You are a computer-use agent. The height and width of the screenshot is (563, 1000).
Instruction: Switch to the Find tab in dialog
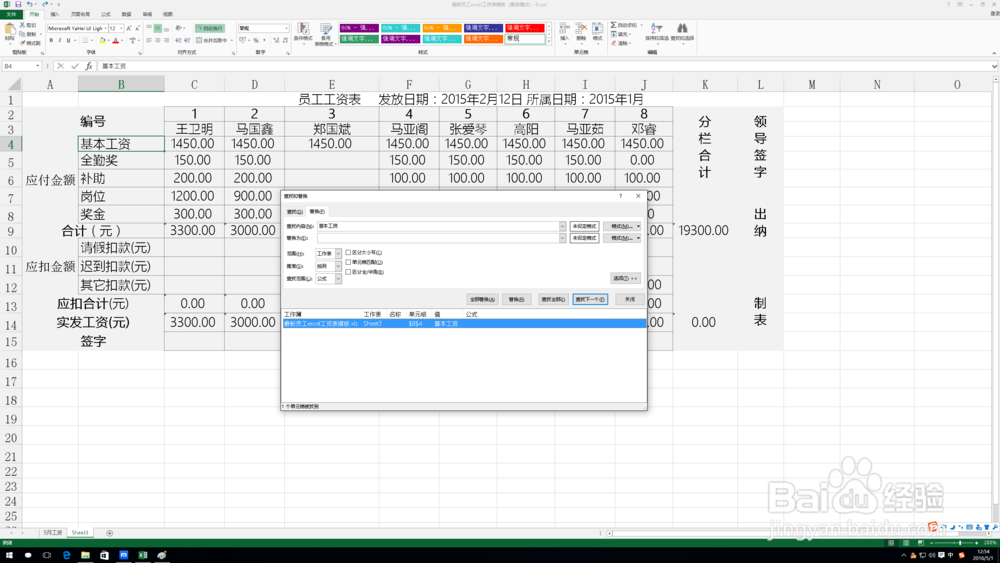295,211
